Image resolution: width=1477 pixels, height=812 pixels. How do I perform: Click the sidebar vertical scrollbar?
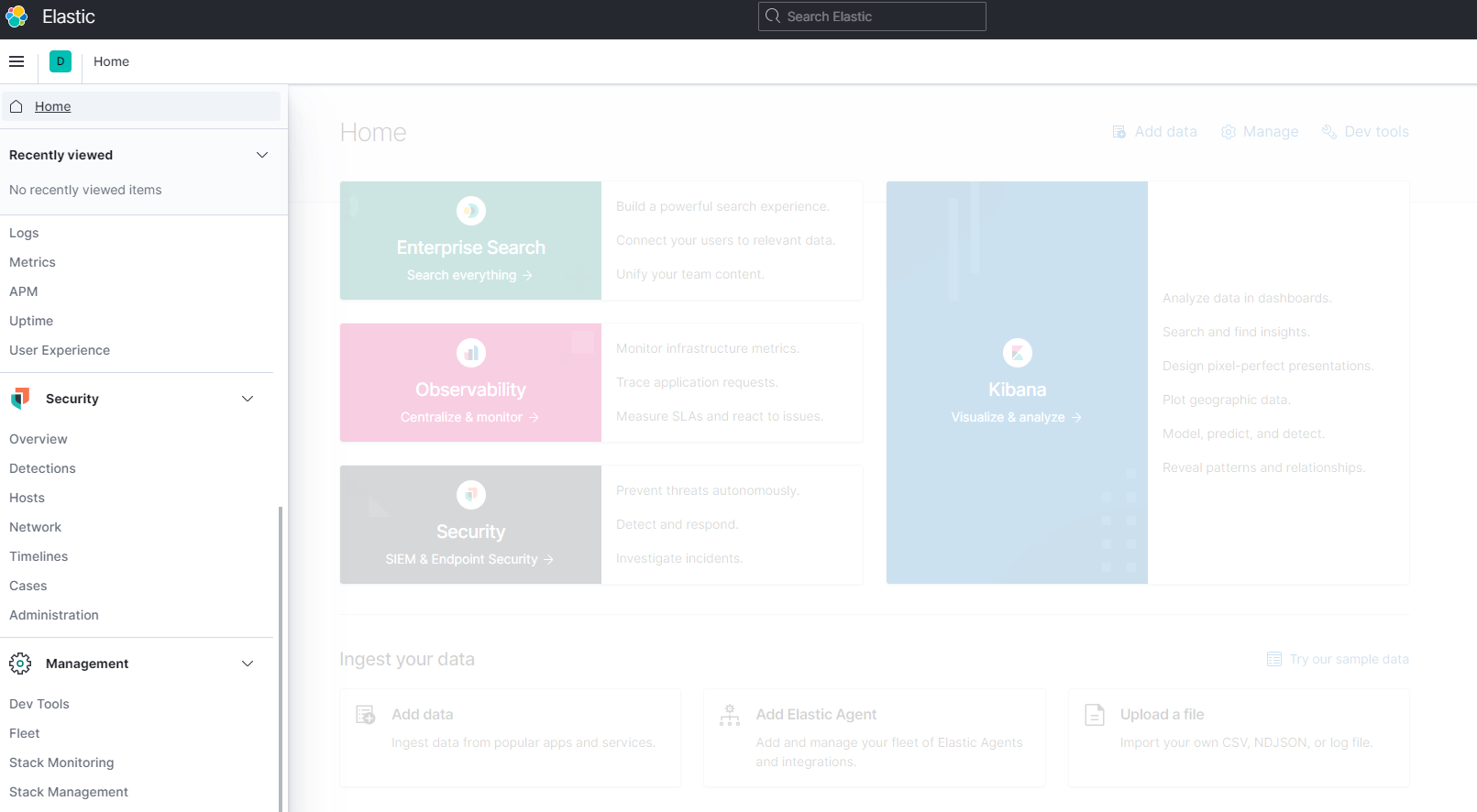coord(280,658)
